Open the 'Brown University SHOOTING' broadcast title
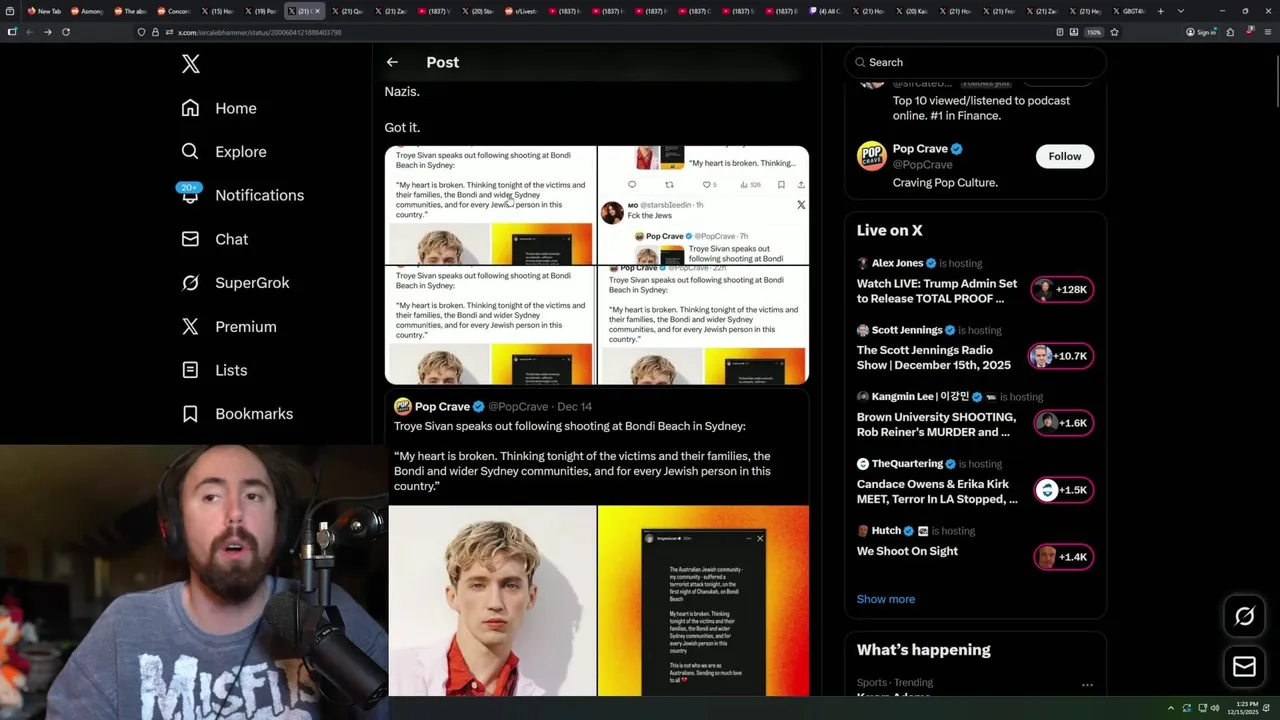 click(936, 425)
